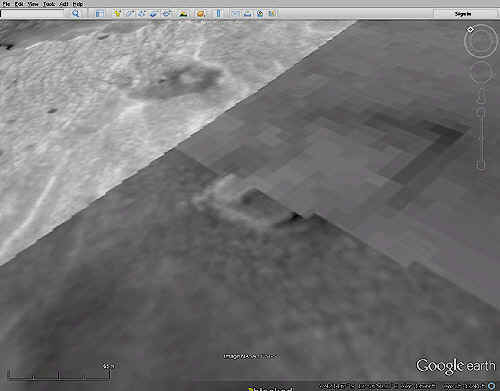Click the Sign in button

[463, 14]
